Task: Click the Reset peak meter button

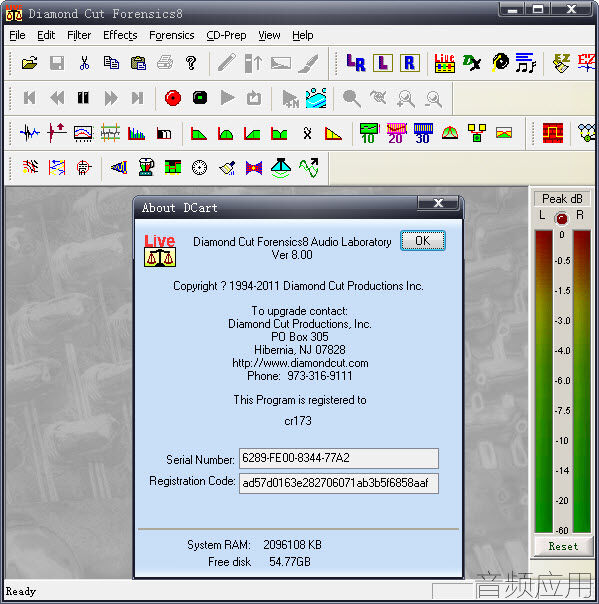Action: pyautogui.click(x=563, y=547)
